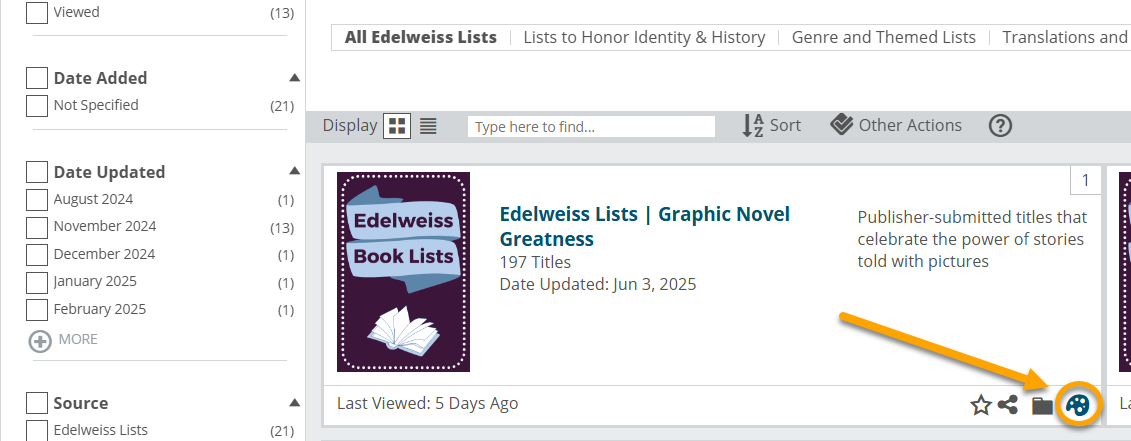Enable the Edelweiss Lists source filter
The width and height of the screenshot is (1131, 441).
coord(37,431)
